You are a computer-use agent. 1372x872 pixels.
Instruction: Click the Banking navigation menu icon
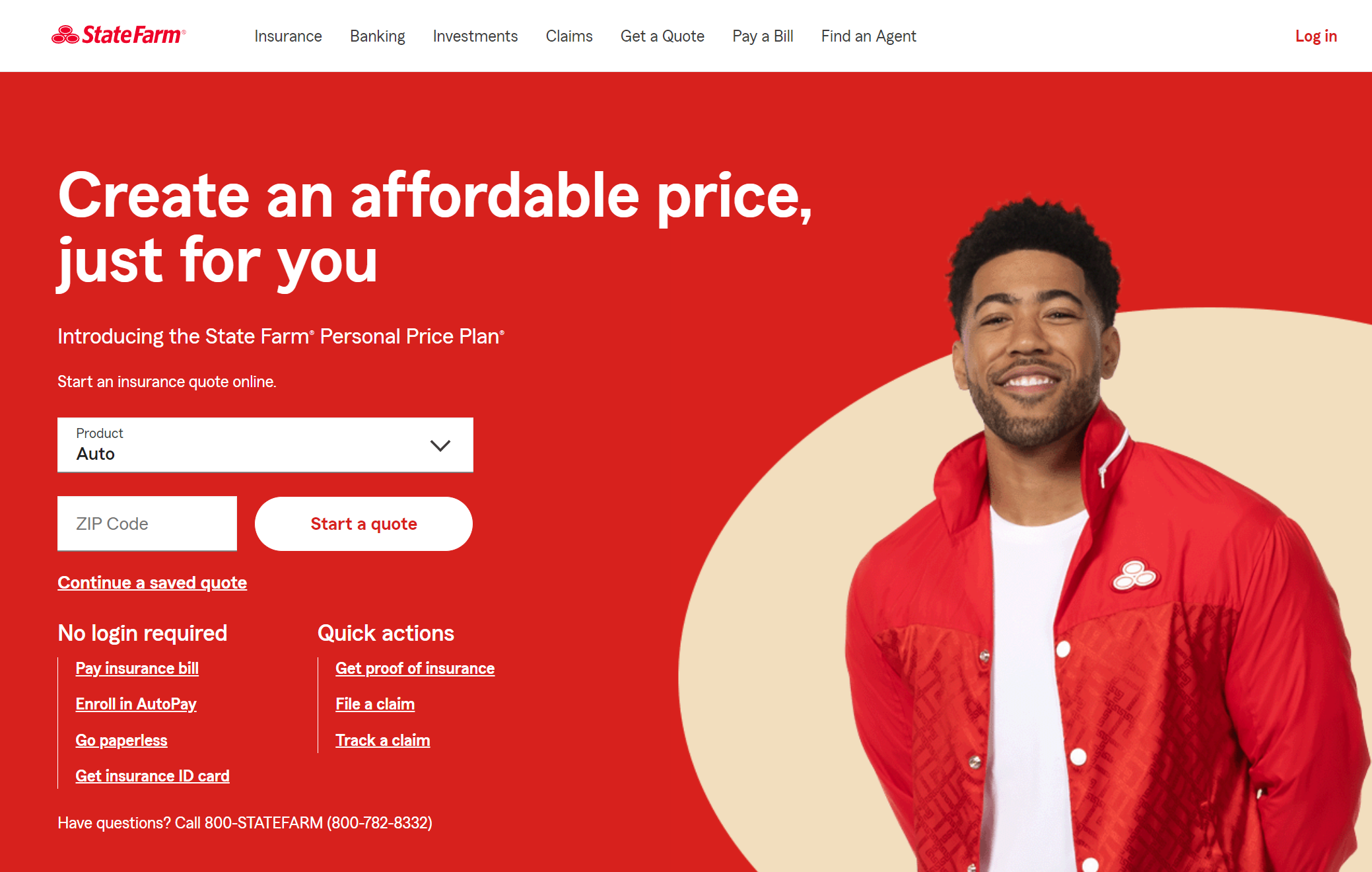(377, 36)
